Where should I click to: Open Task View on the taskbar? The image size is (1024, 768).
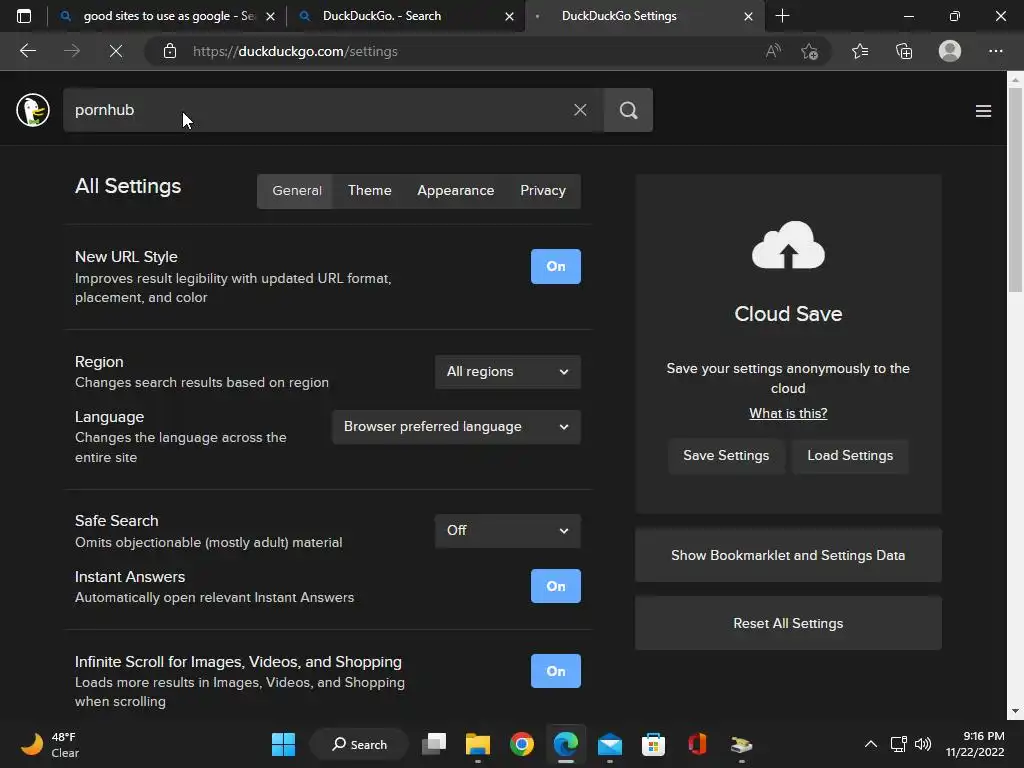[x=434, y=744]
